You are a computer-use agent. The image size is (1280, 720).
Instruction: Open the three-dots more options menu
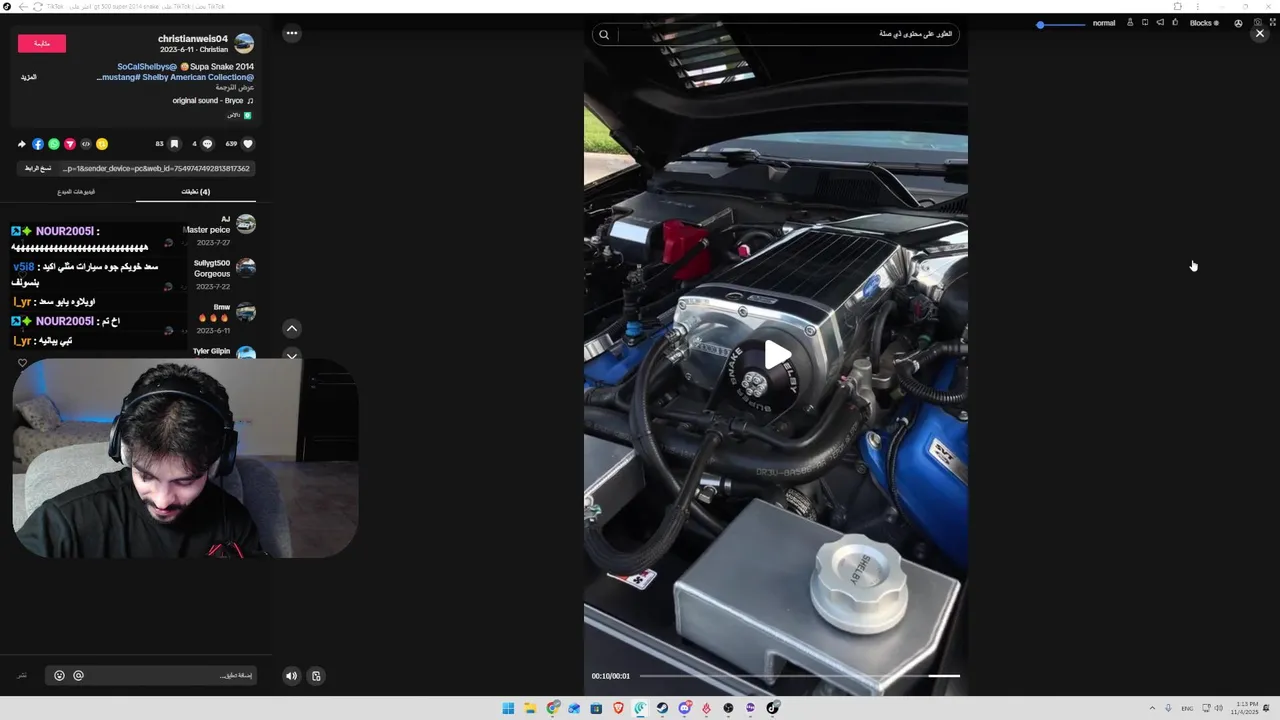click(292, 33)
